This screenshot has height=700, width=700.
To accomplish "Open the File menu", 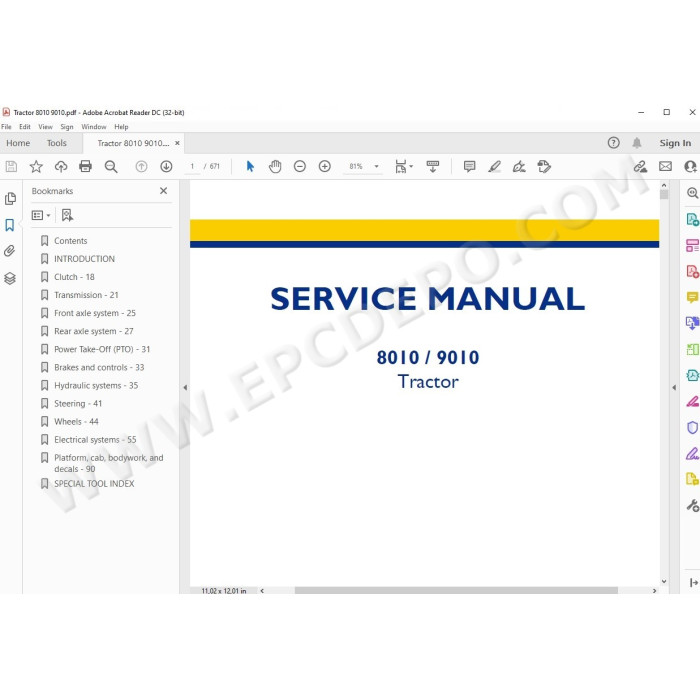I will click(x=6, y=127).
